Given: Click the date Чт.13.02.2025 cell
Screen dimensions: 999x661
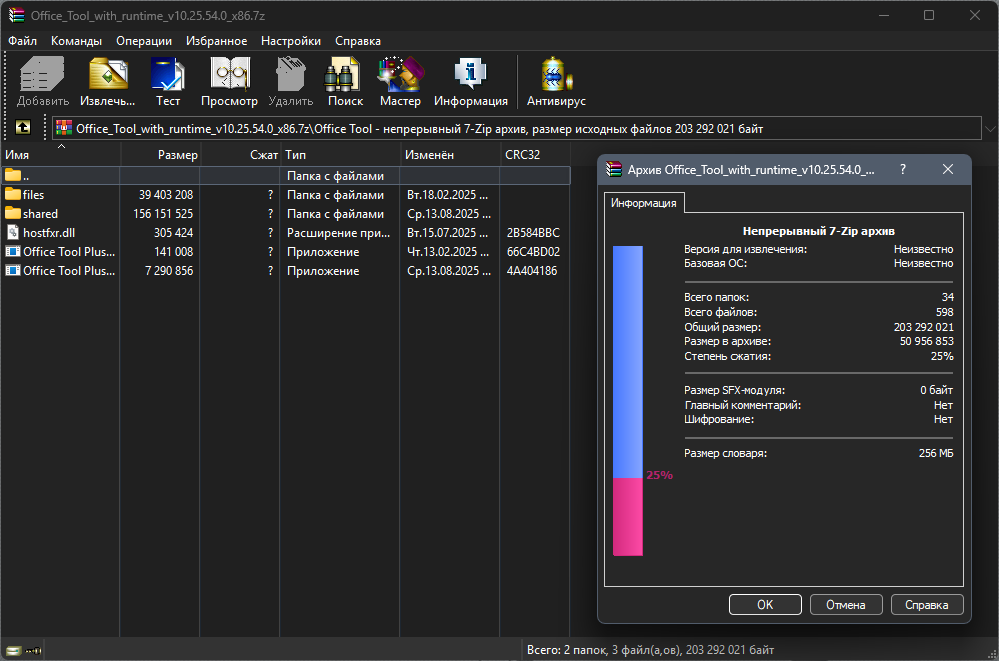Looking at the screenshot, I should click(448, 252).
